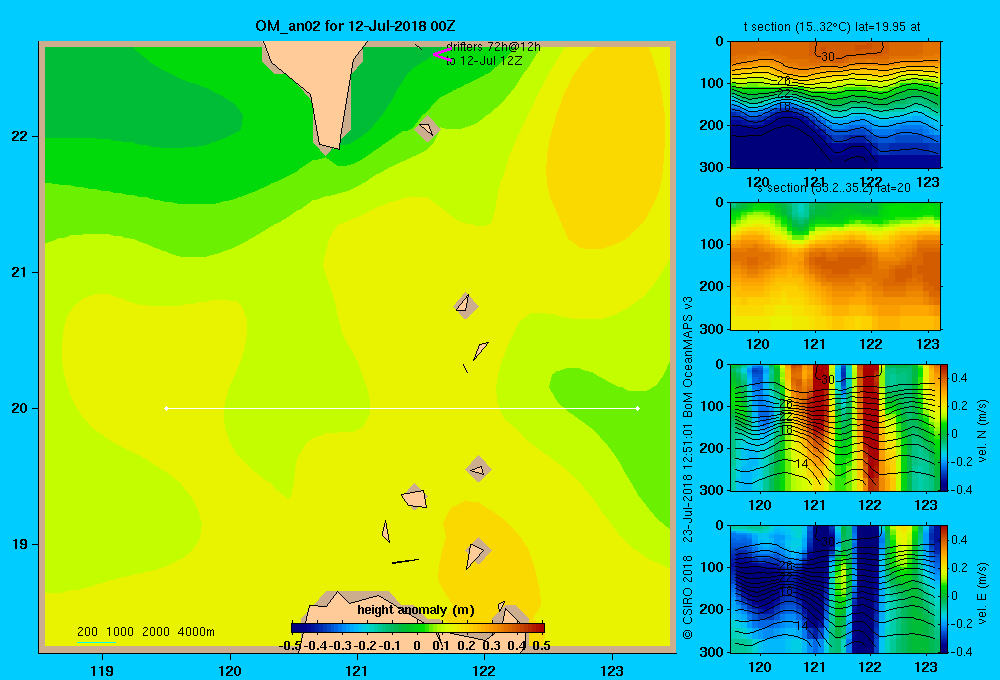Click the '200' depth contour legend label
This screenshot has width=1000, height=680.
pos(87,632)
